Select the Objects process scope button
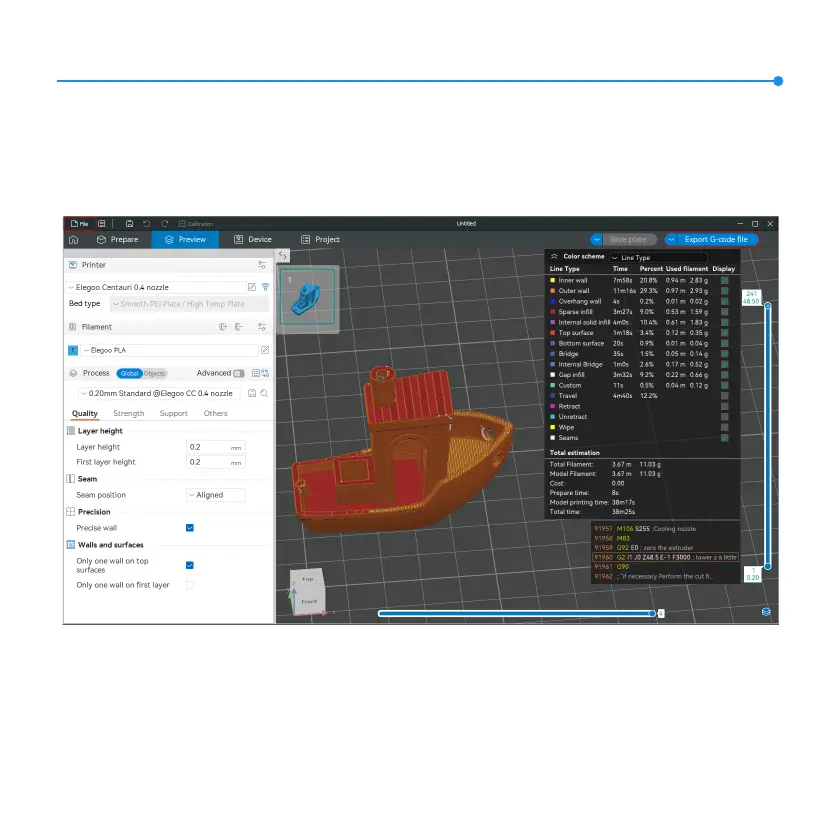 click(155, 373)
